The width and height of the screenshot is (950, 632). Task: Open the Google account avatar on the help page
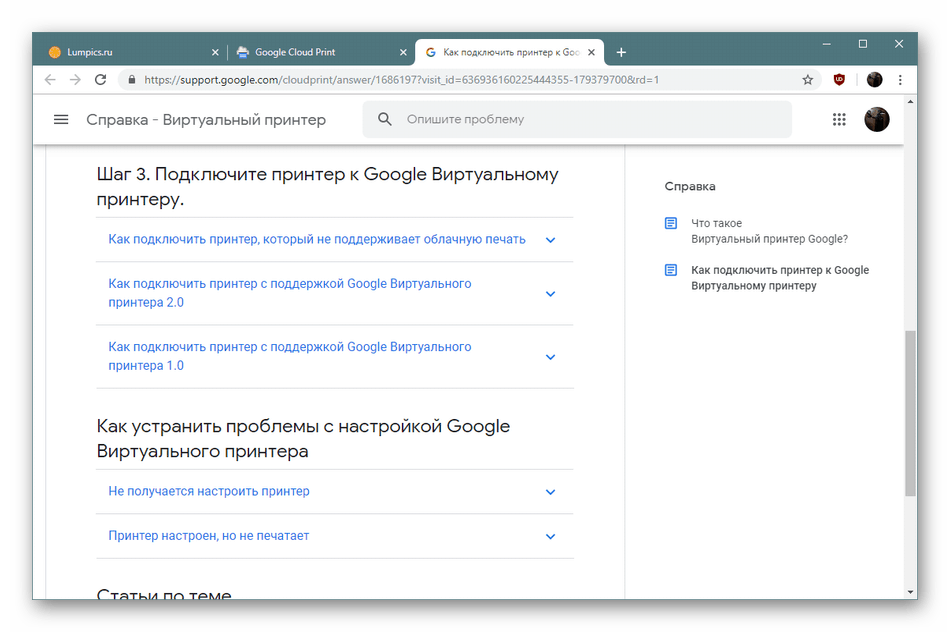tap(876, 119)
